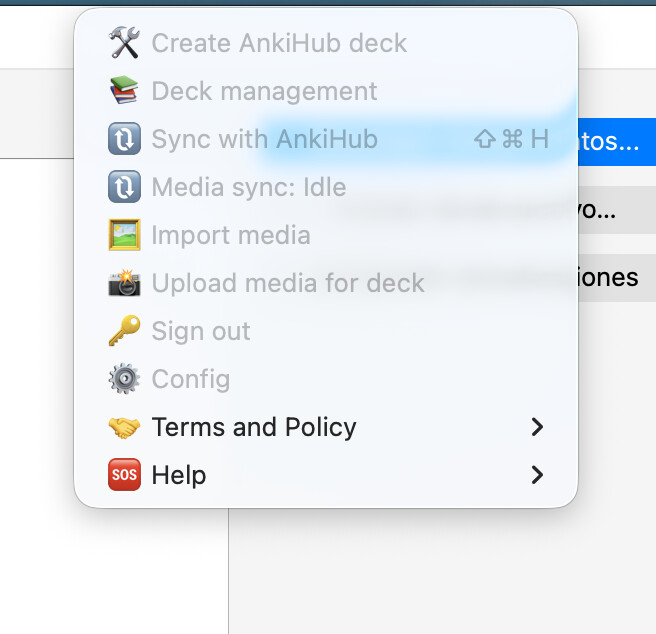Click the gear icon next to Config
656x634 pixels.
(x=124, y=379)
